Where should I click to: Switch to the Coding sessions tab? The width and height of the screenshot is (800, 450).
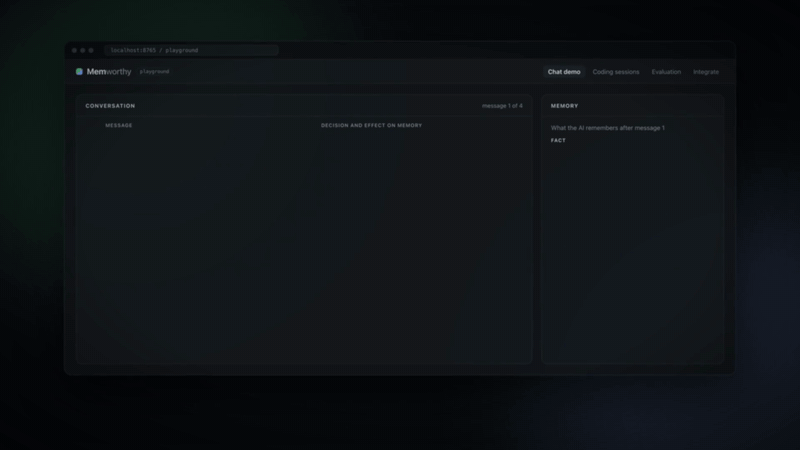click(615, 72)
